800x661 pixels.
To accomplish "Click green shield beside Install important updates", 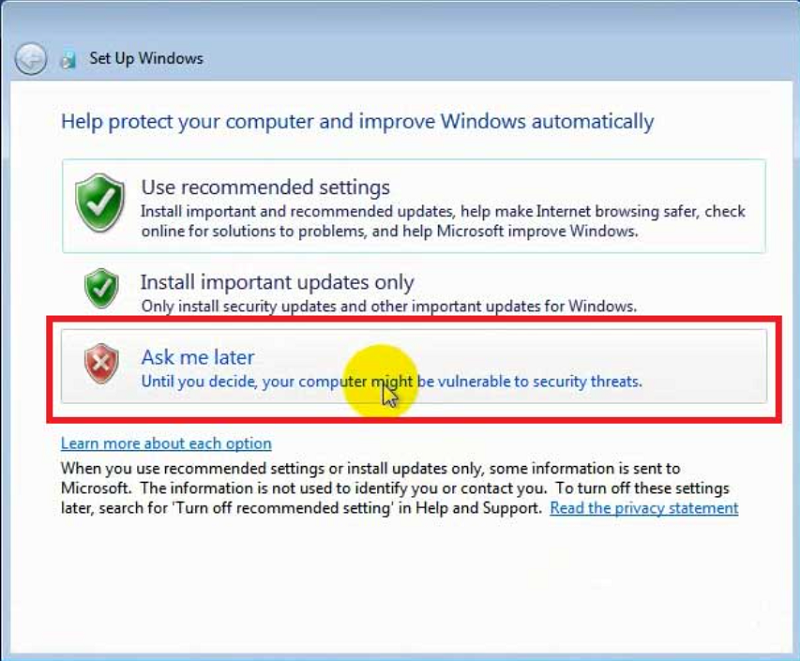I will (100, 288).
